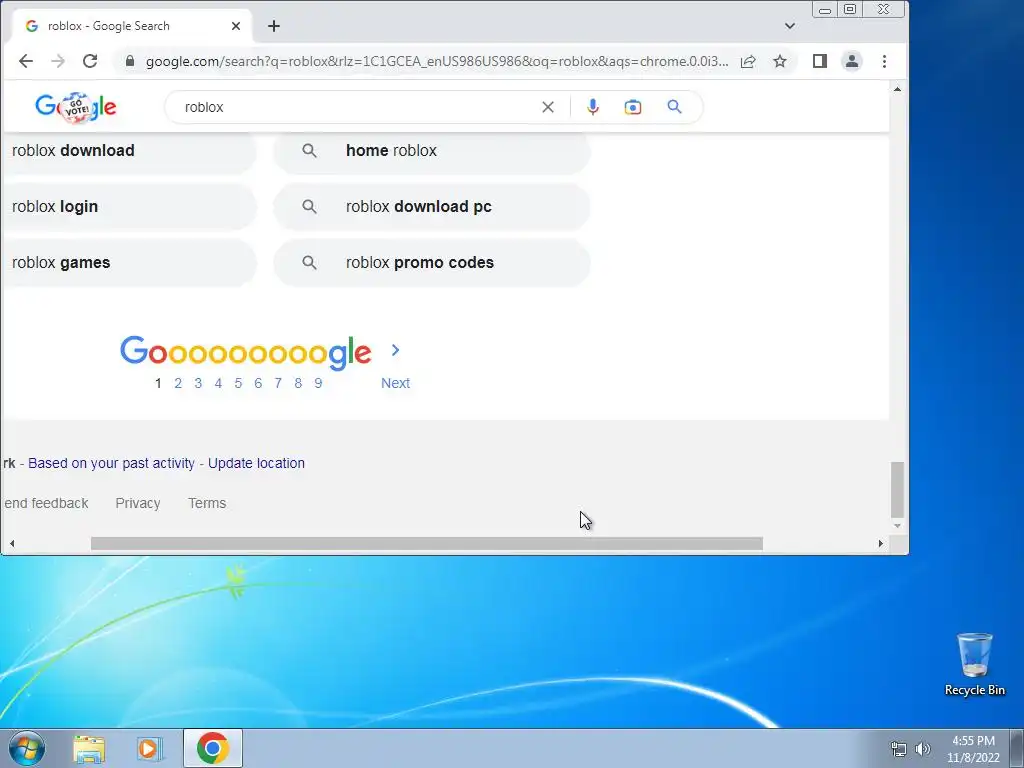This screenshot has width=1024, height=768.
Task: Select the home roblox suggestion
Action: (x=432, y=151)
